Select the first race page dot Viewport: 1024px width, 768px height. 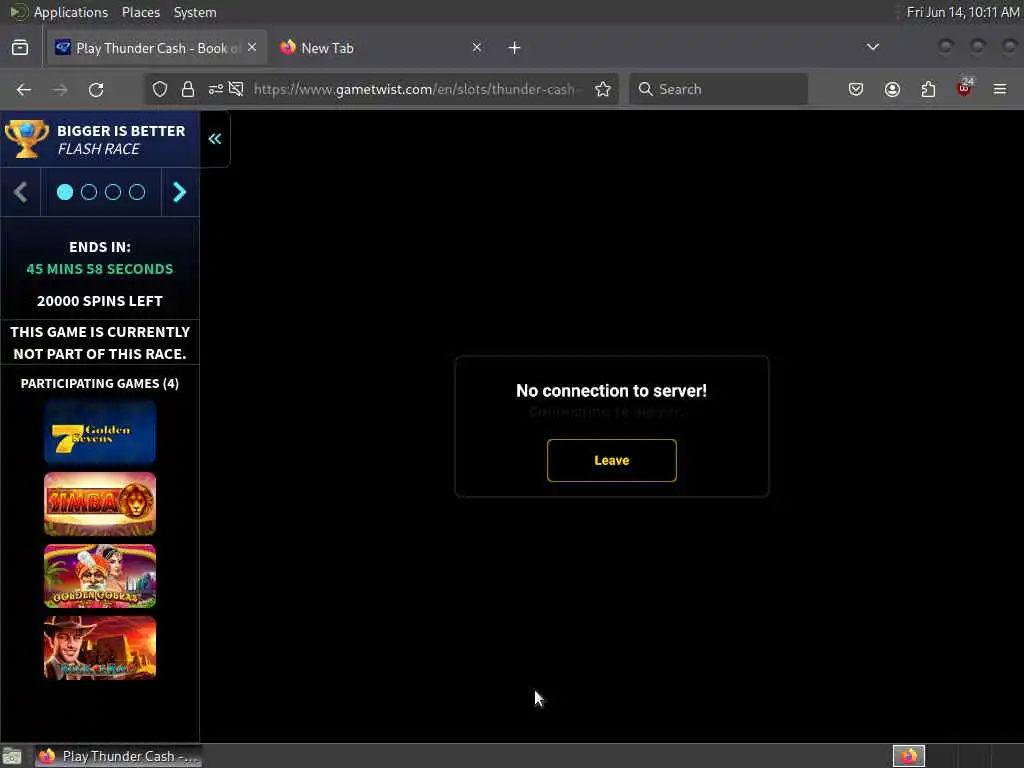point(65,192)
